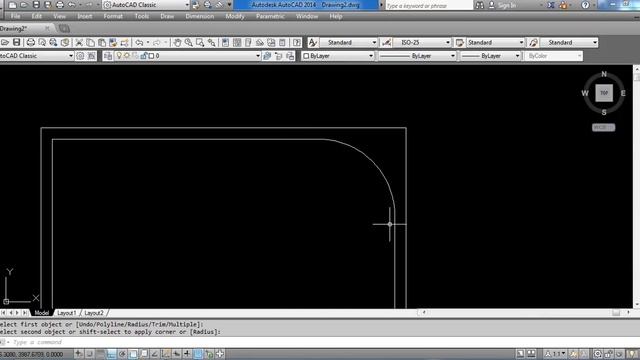Open the Help question mark in the standard toolbar
640x360 pixels.
click(x=297, y=42)
